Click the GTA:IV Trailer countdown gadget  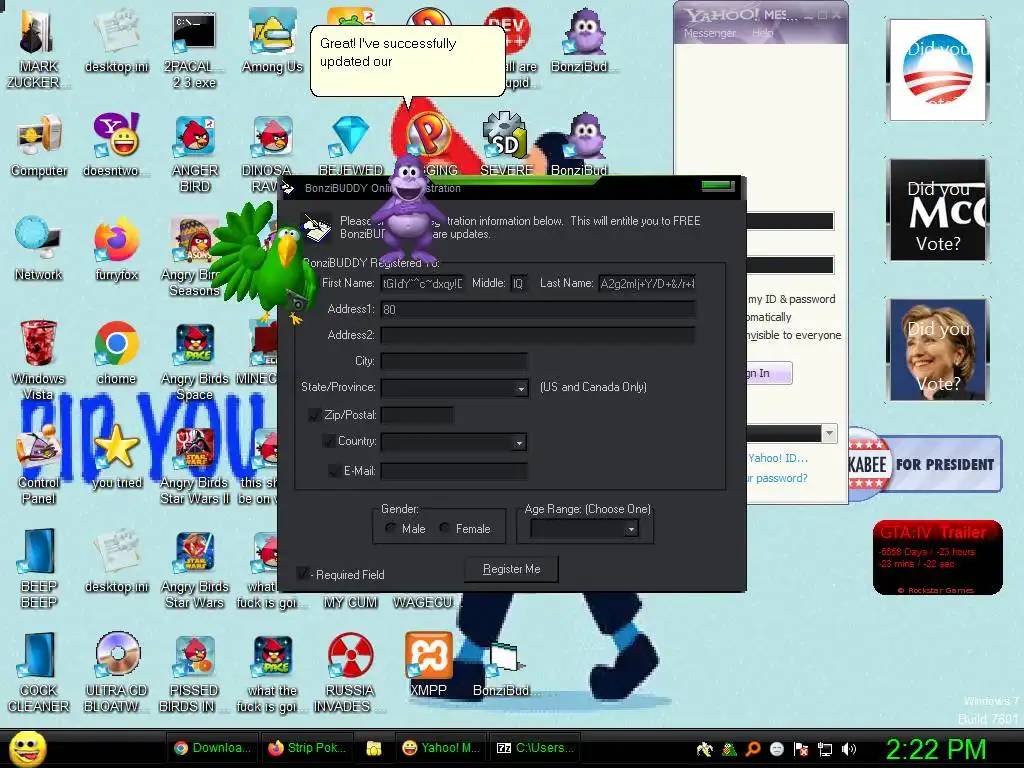[938, 557]
